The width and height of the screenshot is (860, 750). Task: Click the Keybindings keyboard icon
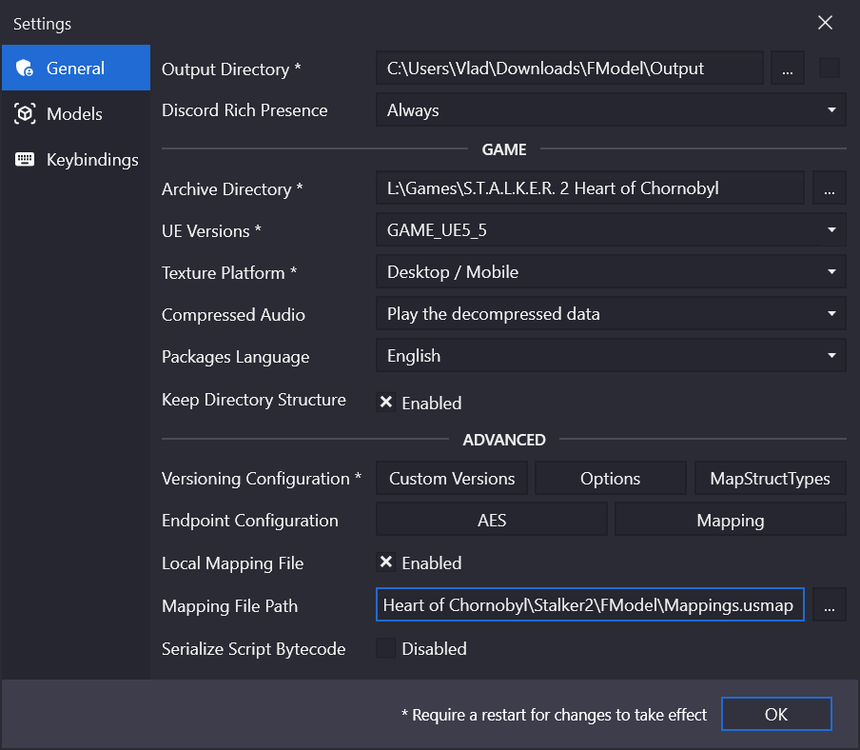point(25,160)
